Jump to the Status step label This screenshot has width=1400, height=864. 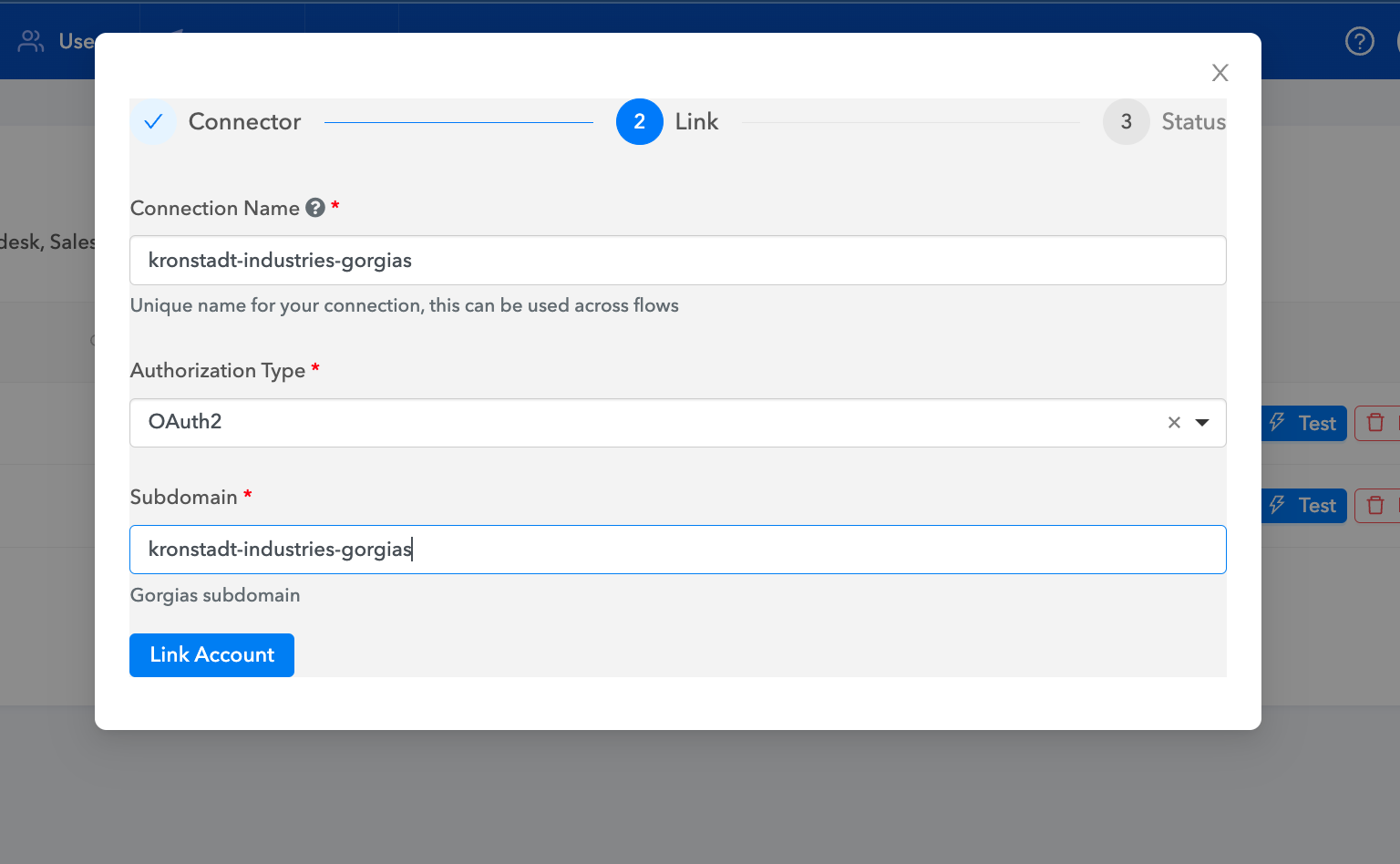tap(1192, 121)
